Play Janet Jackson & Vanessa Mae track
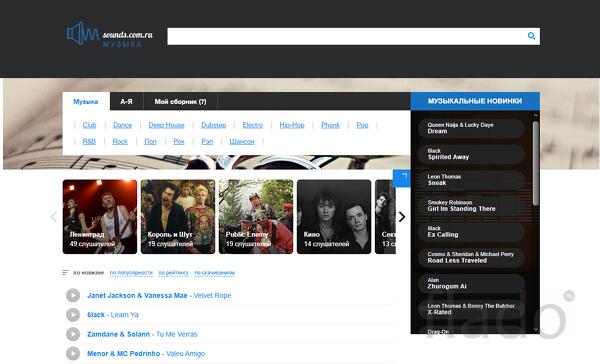 tap(73, 295)
